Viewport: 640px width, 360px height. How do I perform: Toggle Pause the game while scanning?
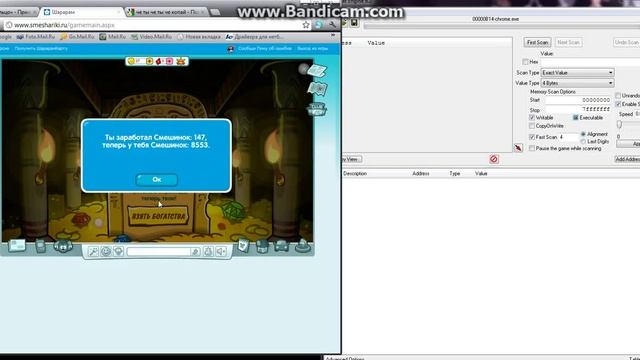[x=532, y=149]
